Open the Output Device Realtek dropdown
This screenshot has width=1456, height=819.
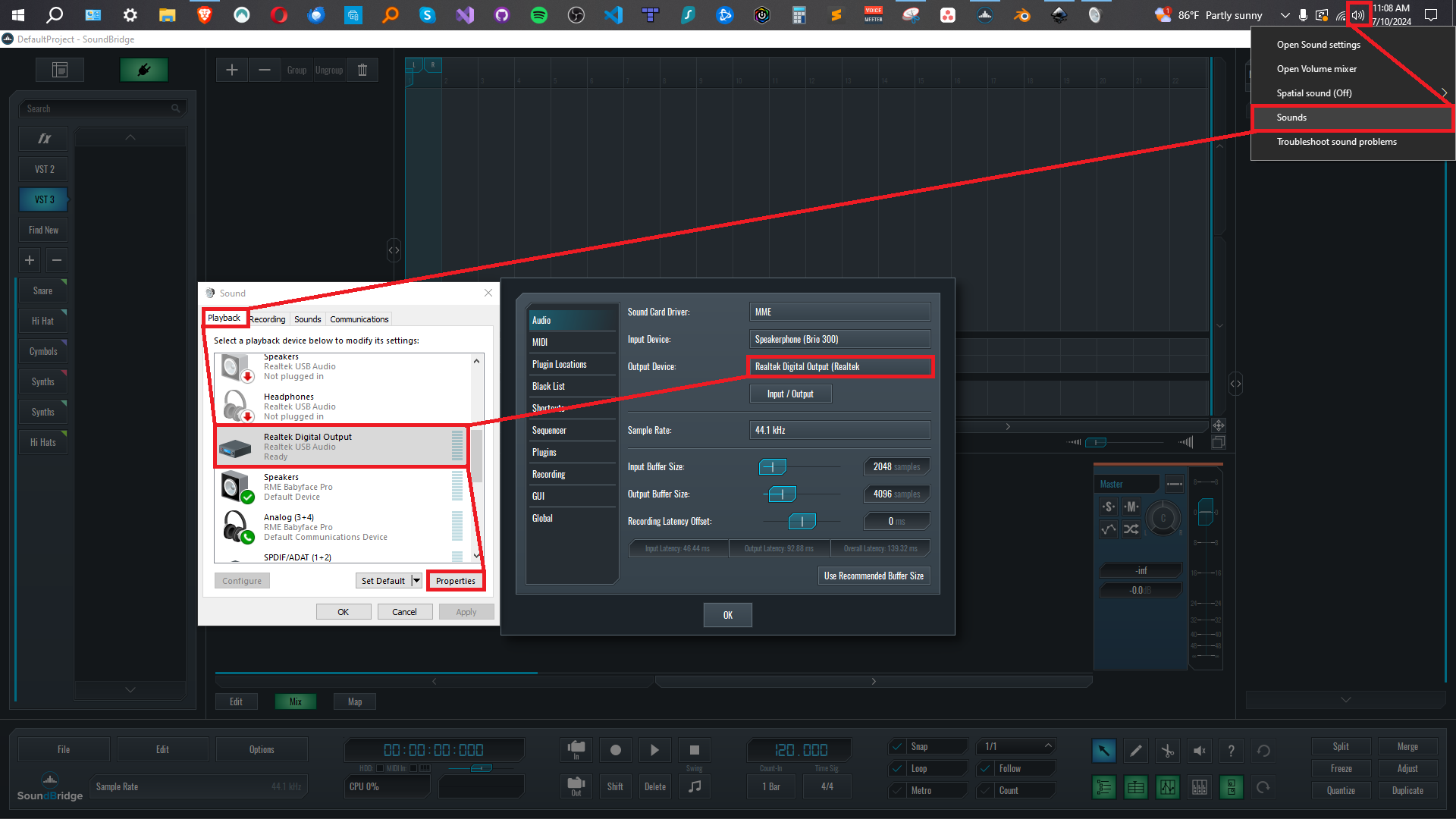click(x=839, y=366)
